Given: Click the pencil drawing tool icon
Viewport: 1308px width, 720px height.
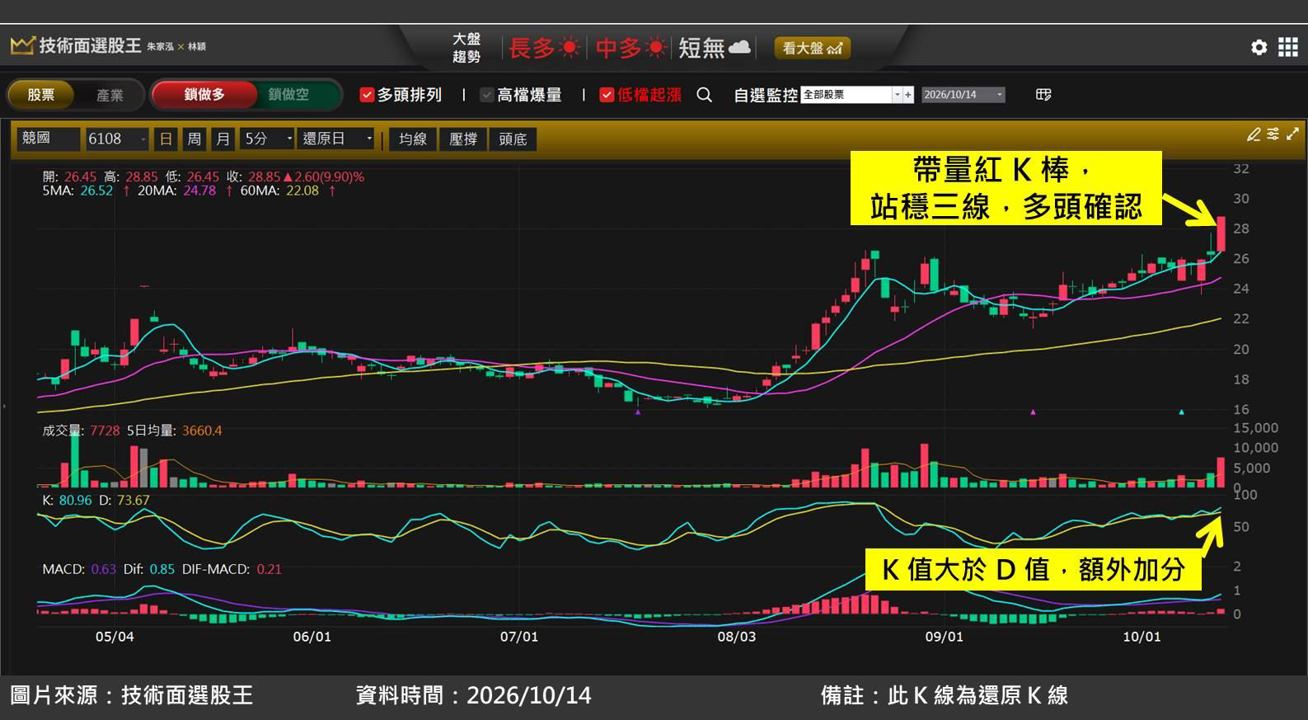Looking at the screenshot, I should tap(1253, 134).
